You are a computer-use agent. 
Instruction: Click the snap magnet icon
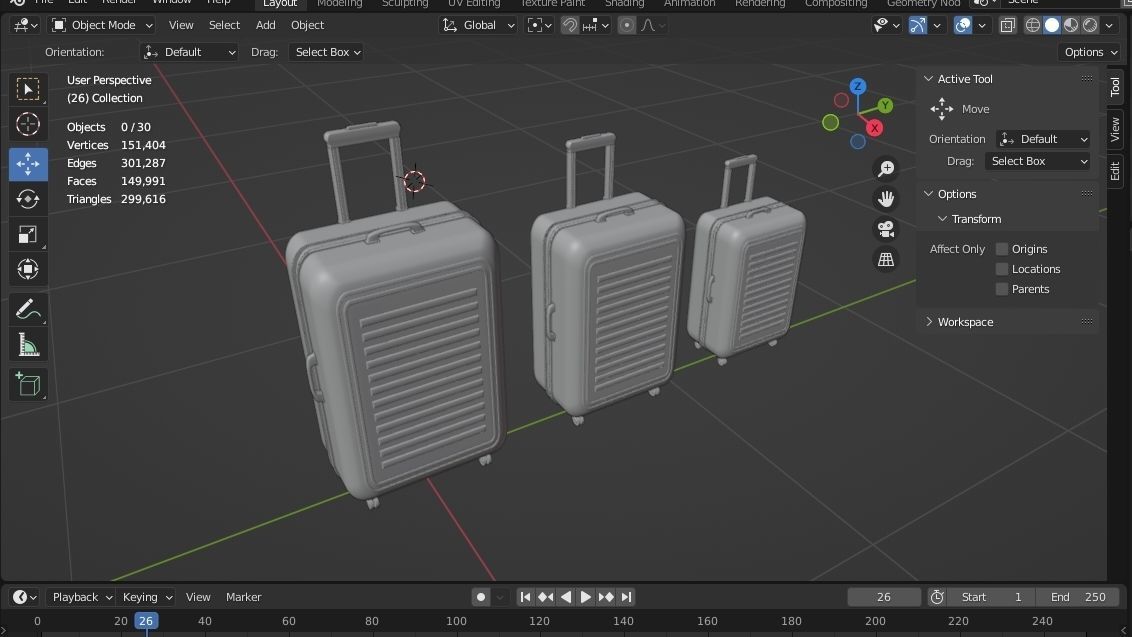(570, 25)
